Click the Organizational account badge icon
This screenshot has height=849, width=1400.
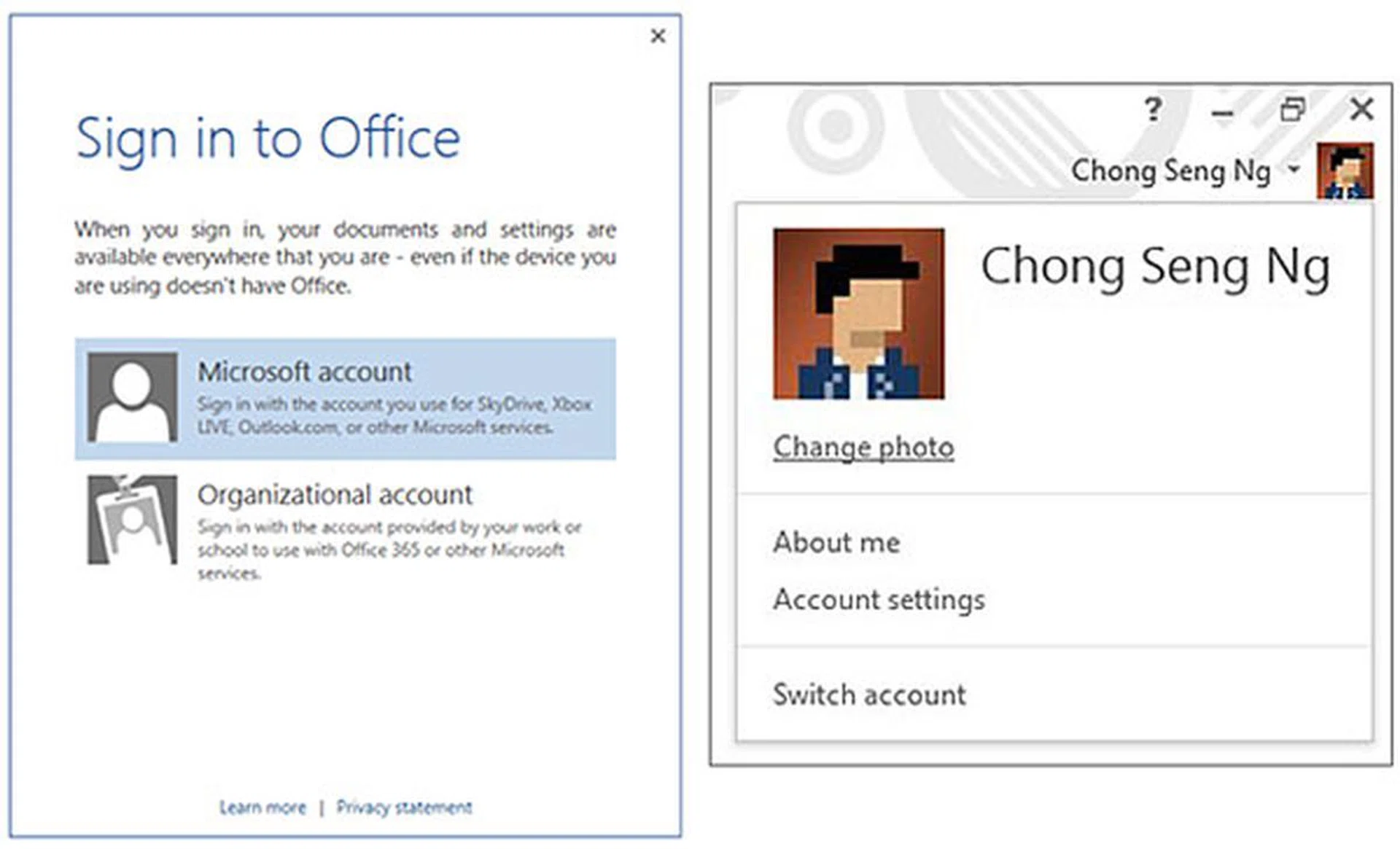click(132, 520)
